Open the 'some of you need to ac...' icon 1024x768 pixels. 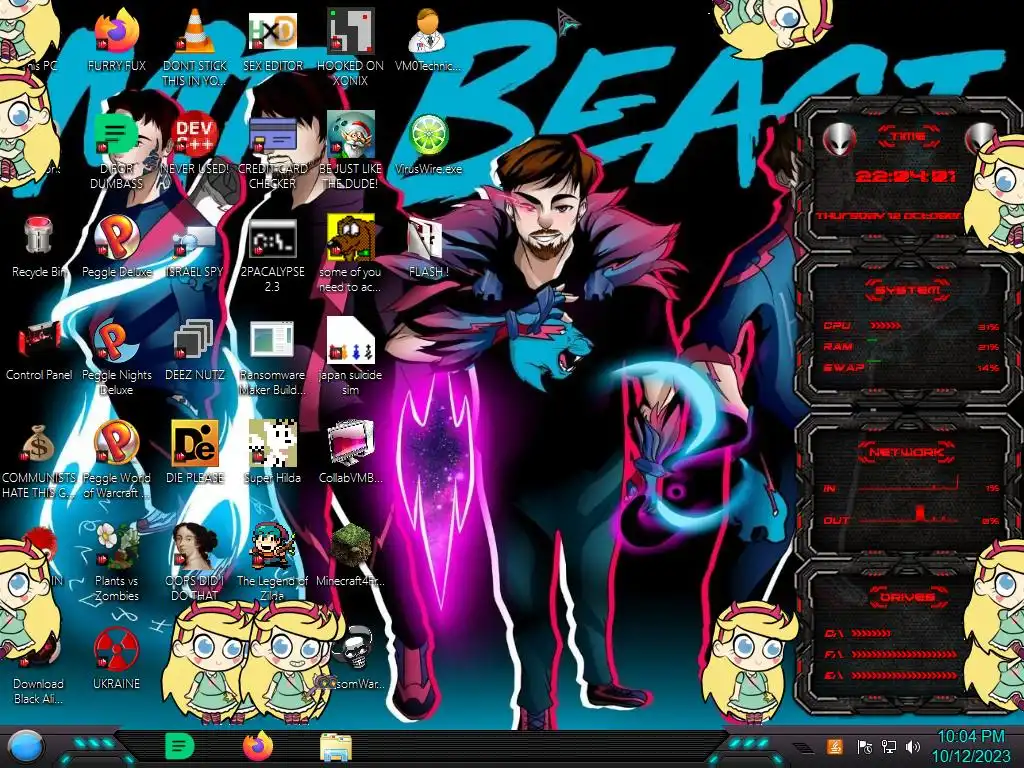pyautogui.click(x=350, y=238)
